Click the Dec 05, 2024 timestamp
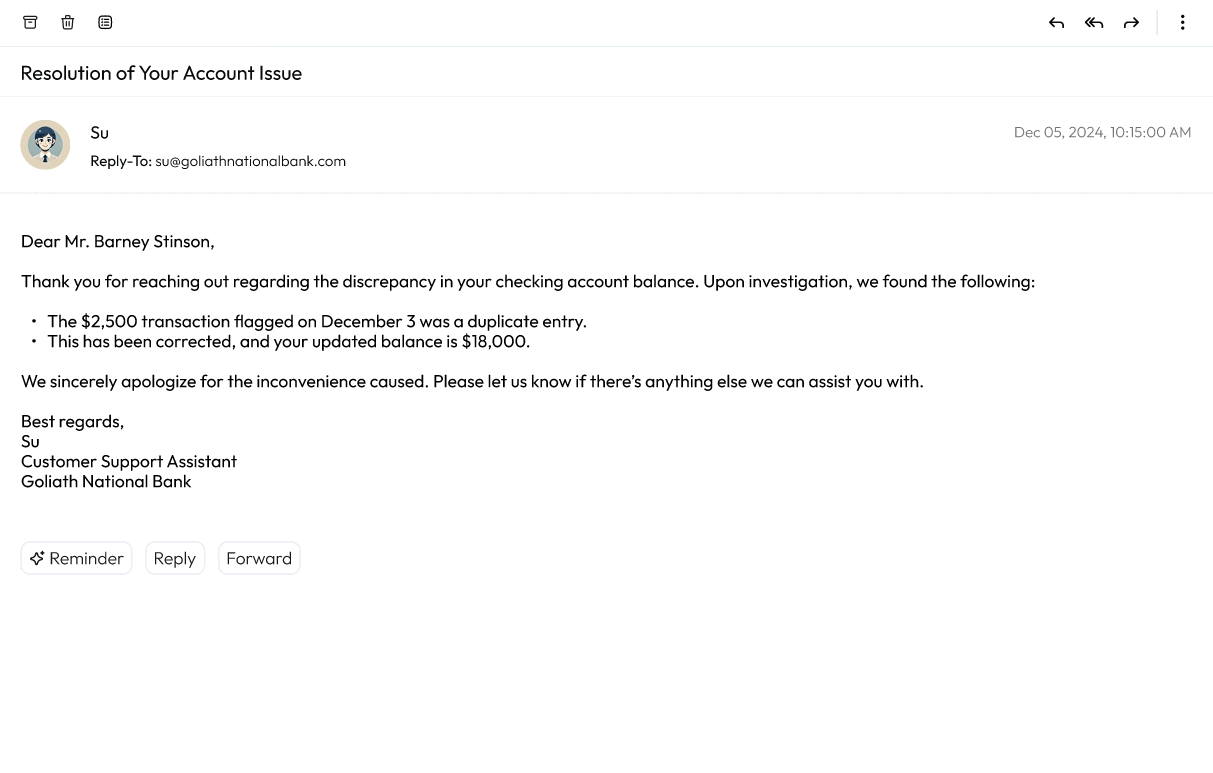 point(1102,132)
